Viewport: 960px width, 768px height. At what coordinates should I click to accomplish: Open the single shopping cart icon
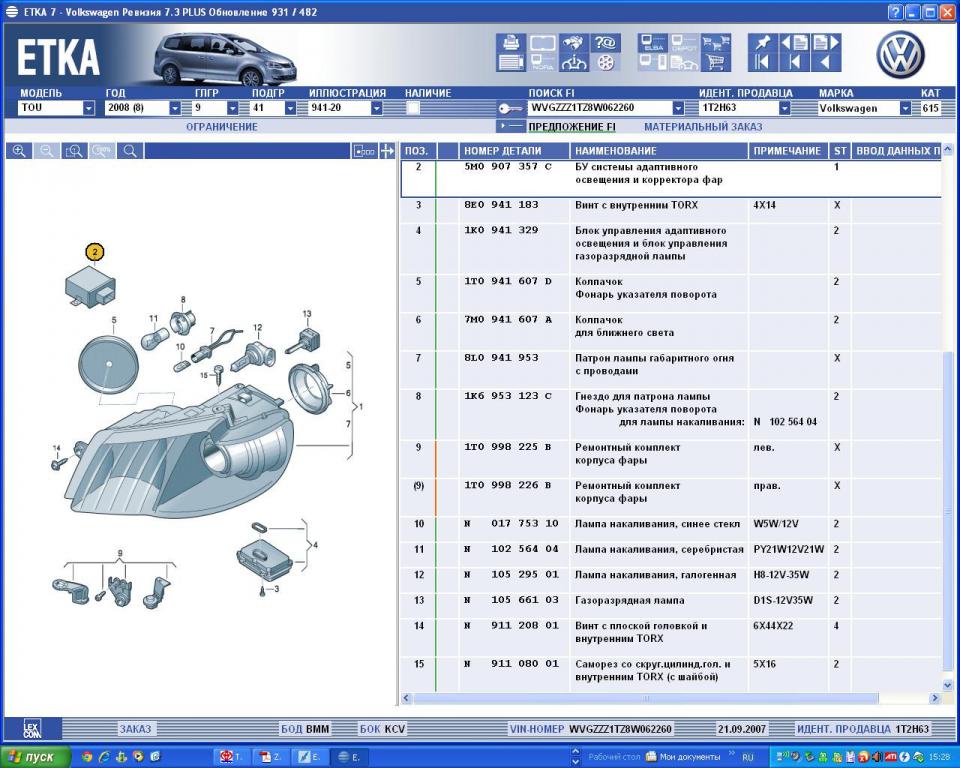[x=716, y=62]
